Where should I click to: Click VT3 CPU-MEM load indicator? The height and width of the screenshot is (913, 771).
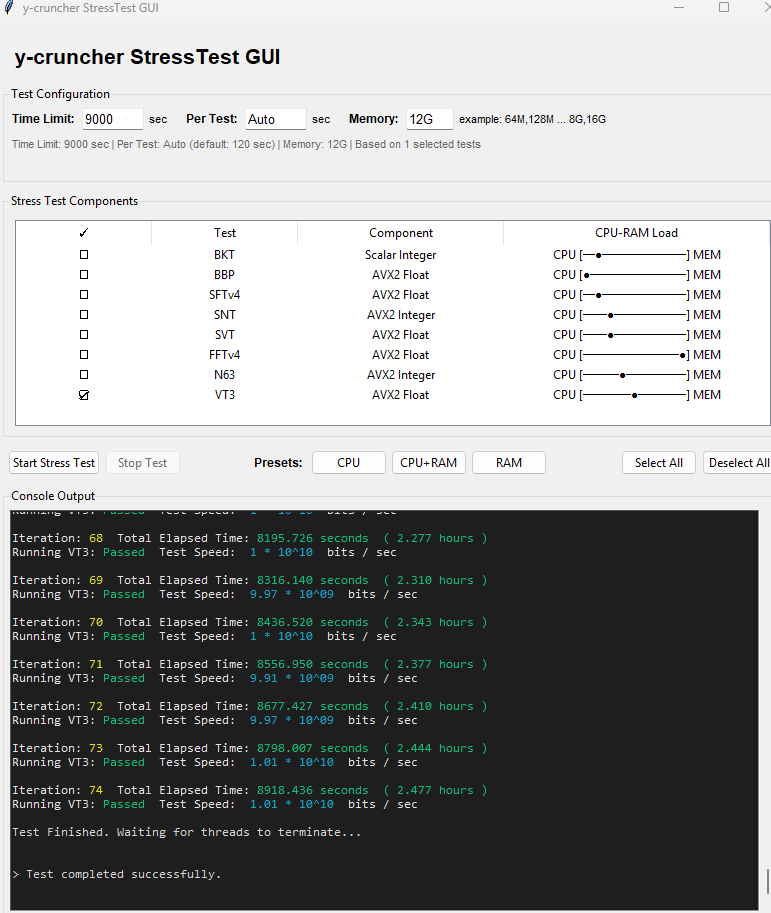point(636,395)
